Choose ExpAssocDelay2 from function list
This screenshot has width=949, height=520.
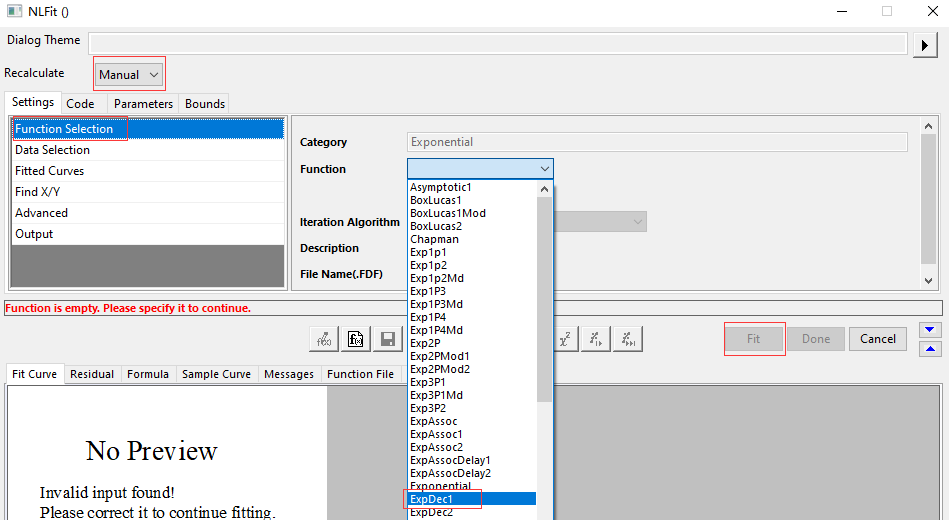[473, 473]
